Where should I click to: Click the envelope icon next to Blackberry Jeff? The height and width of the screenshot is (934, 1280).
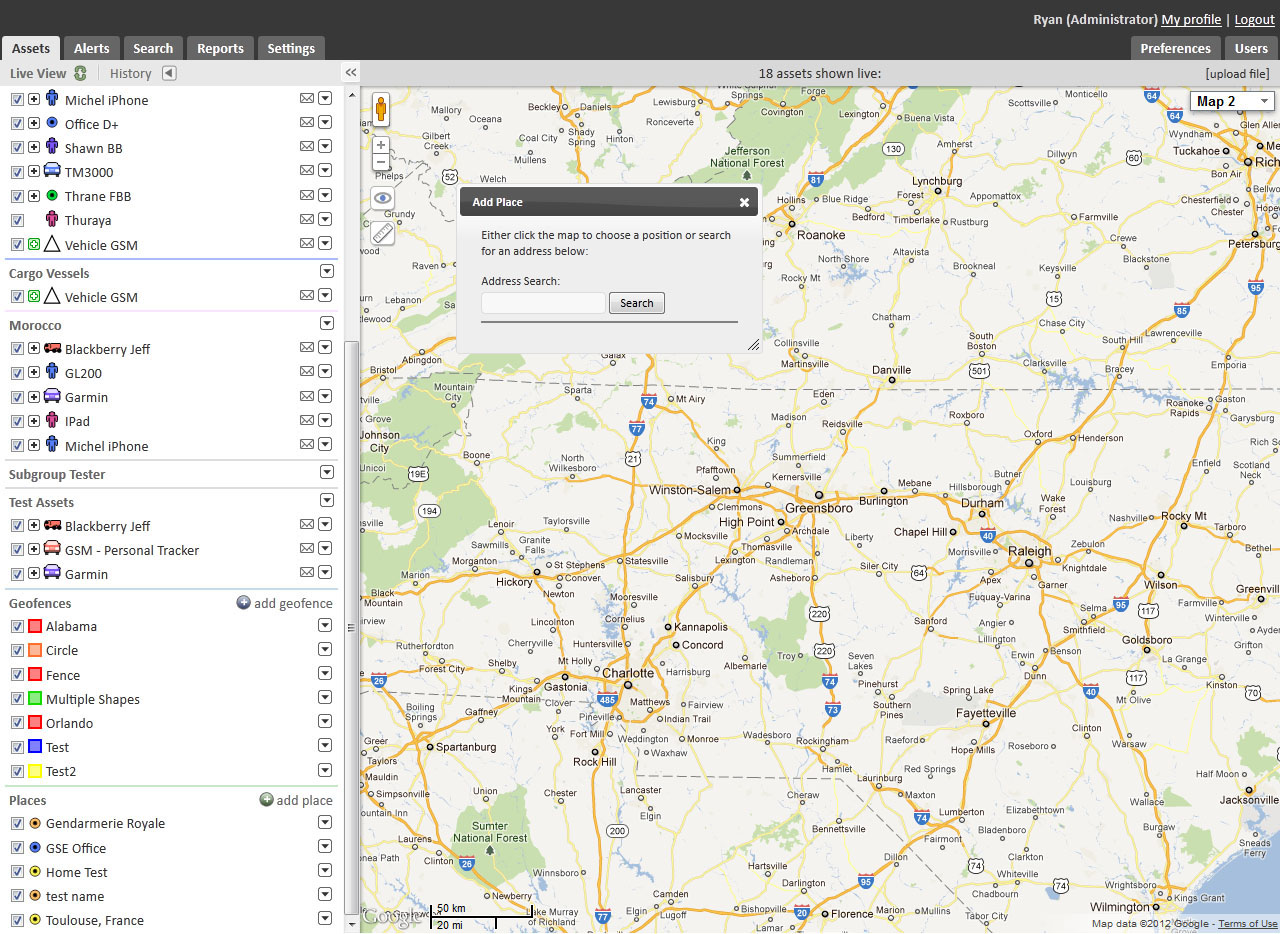(307, 347)
